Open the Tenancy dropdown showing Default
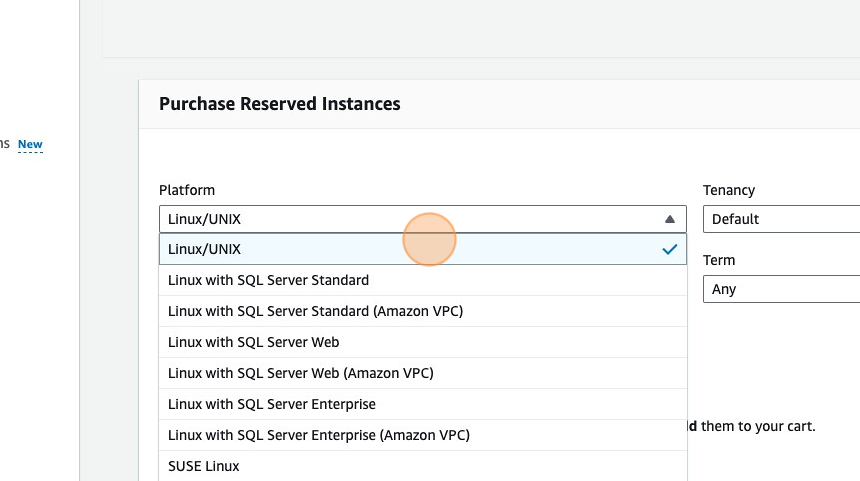The width and height of the screenshot is (860, 481). 780,219
